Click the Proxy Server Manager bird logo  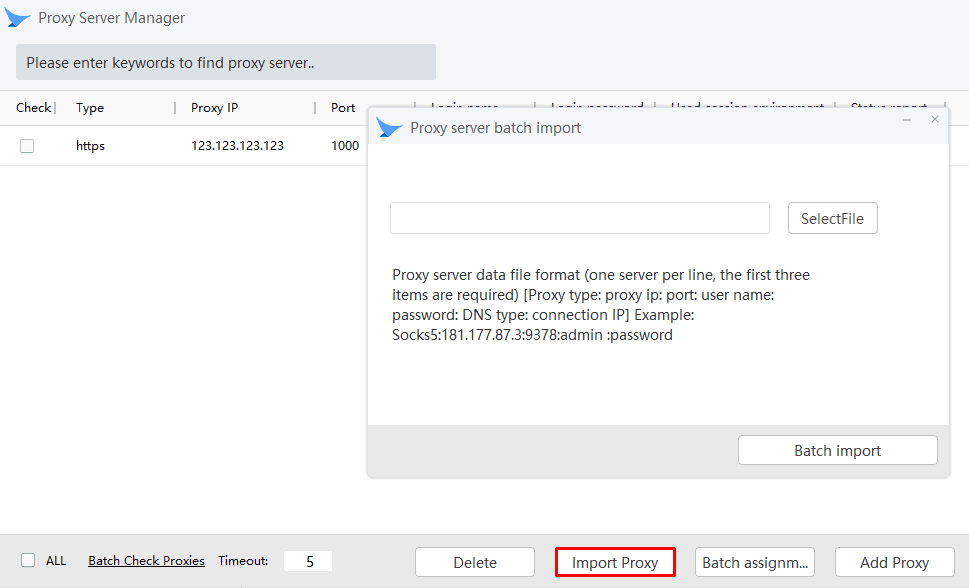(17, 18)
